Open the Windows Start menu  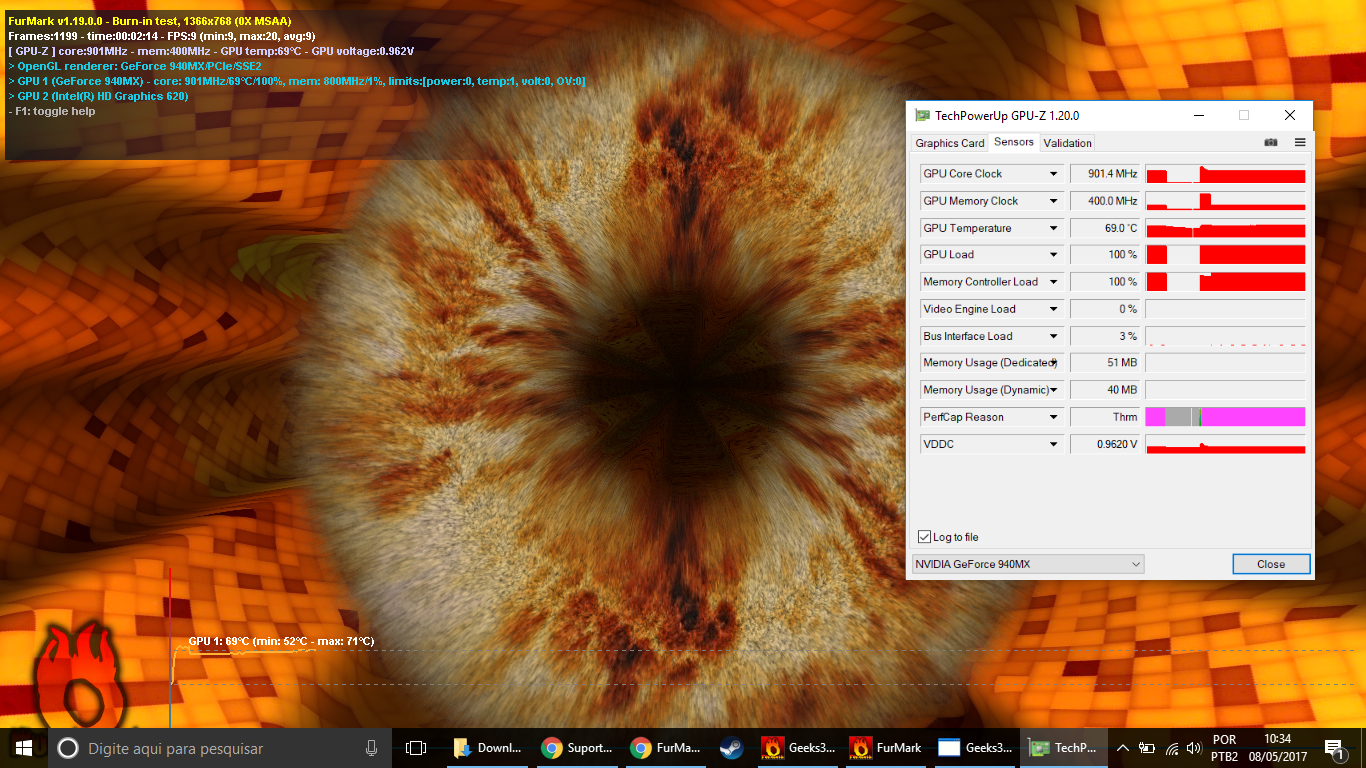(x=23, y=748)
